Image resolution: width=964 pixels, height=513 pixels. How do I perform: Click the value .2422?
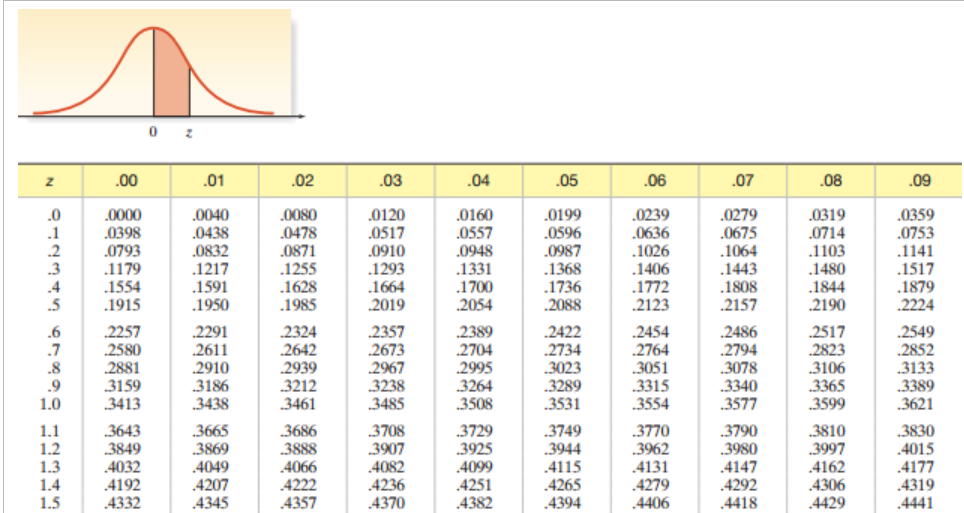click(563, 332)
